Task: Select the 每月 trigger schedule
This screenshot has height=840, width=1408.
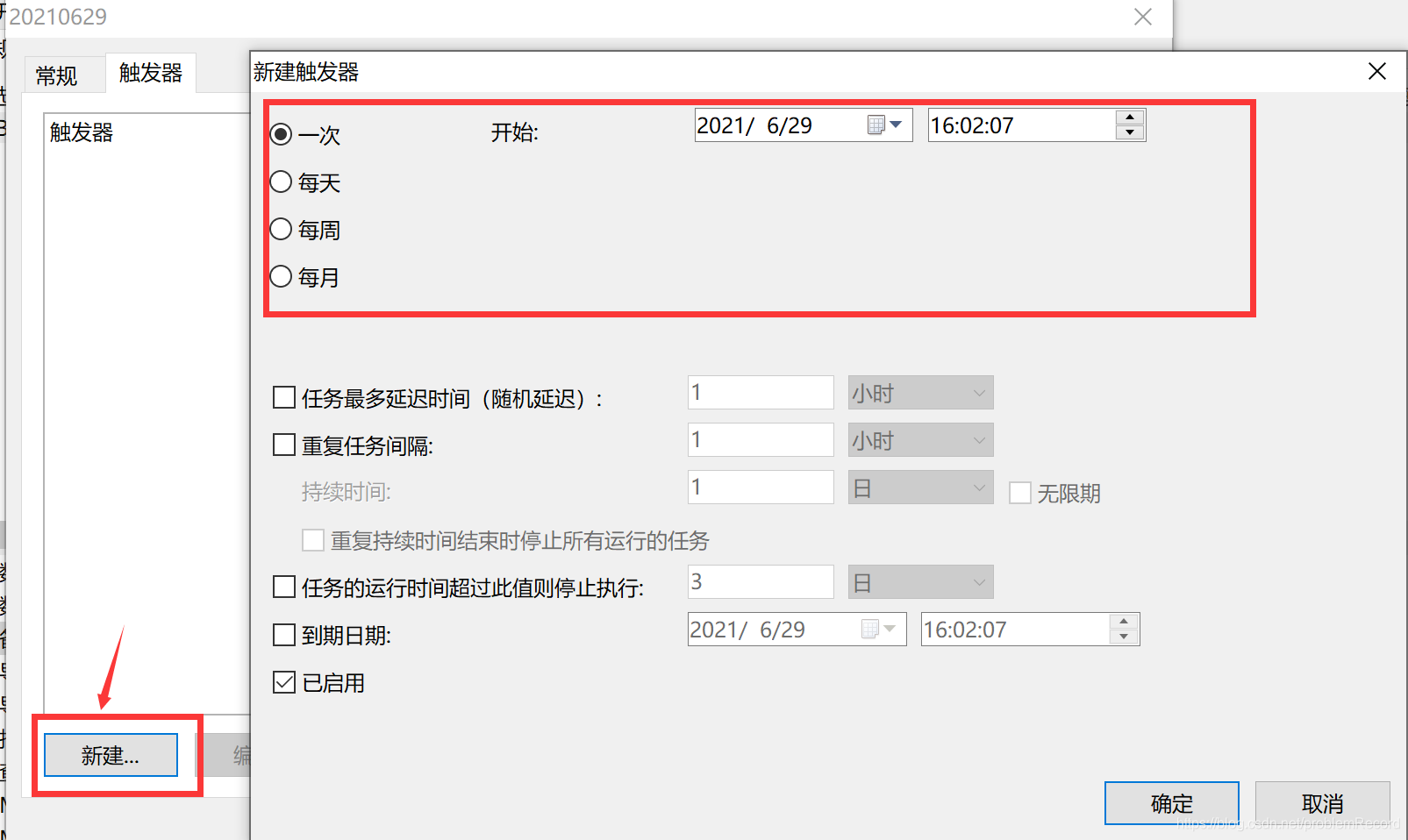Action: pyautogui.click(x=281, y=276)
